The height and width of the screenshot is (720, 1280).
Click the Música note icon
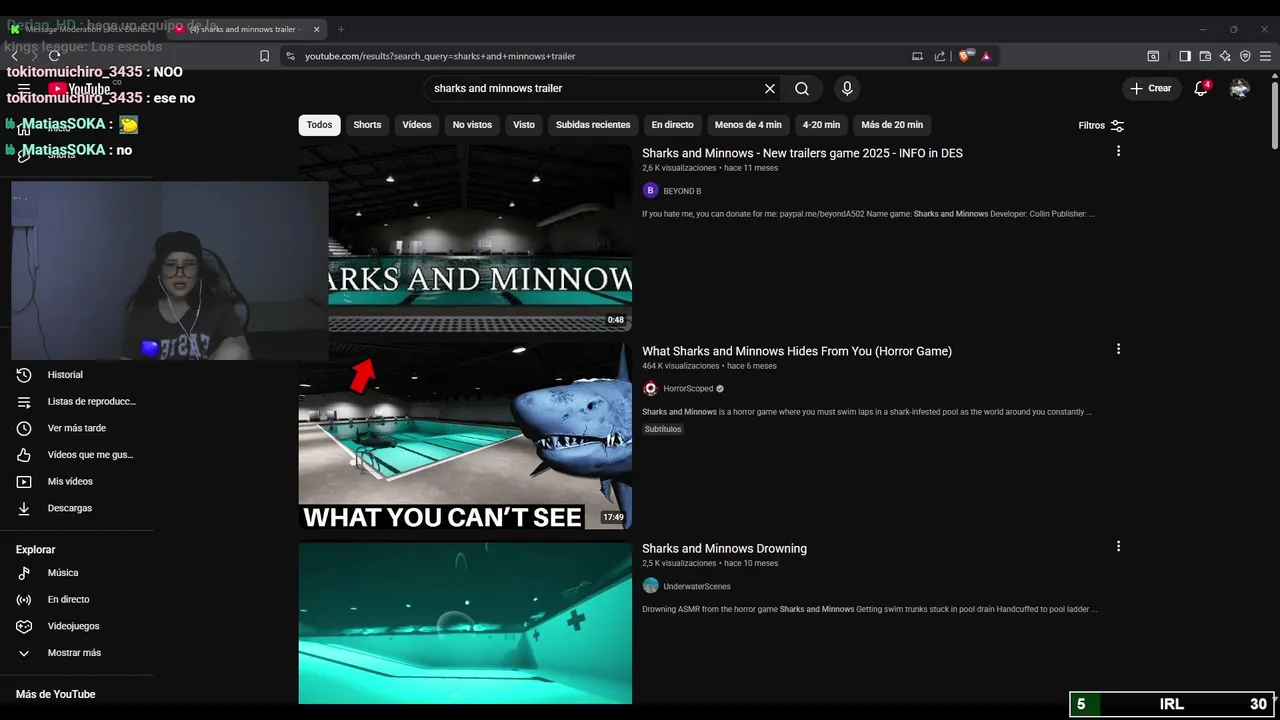click(x=24, y=573)
